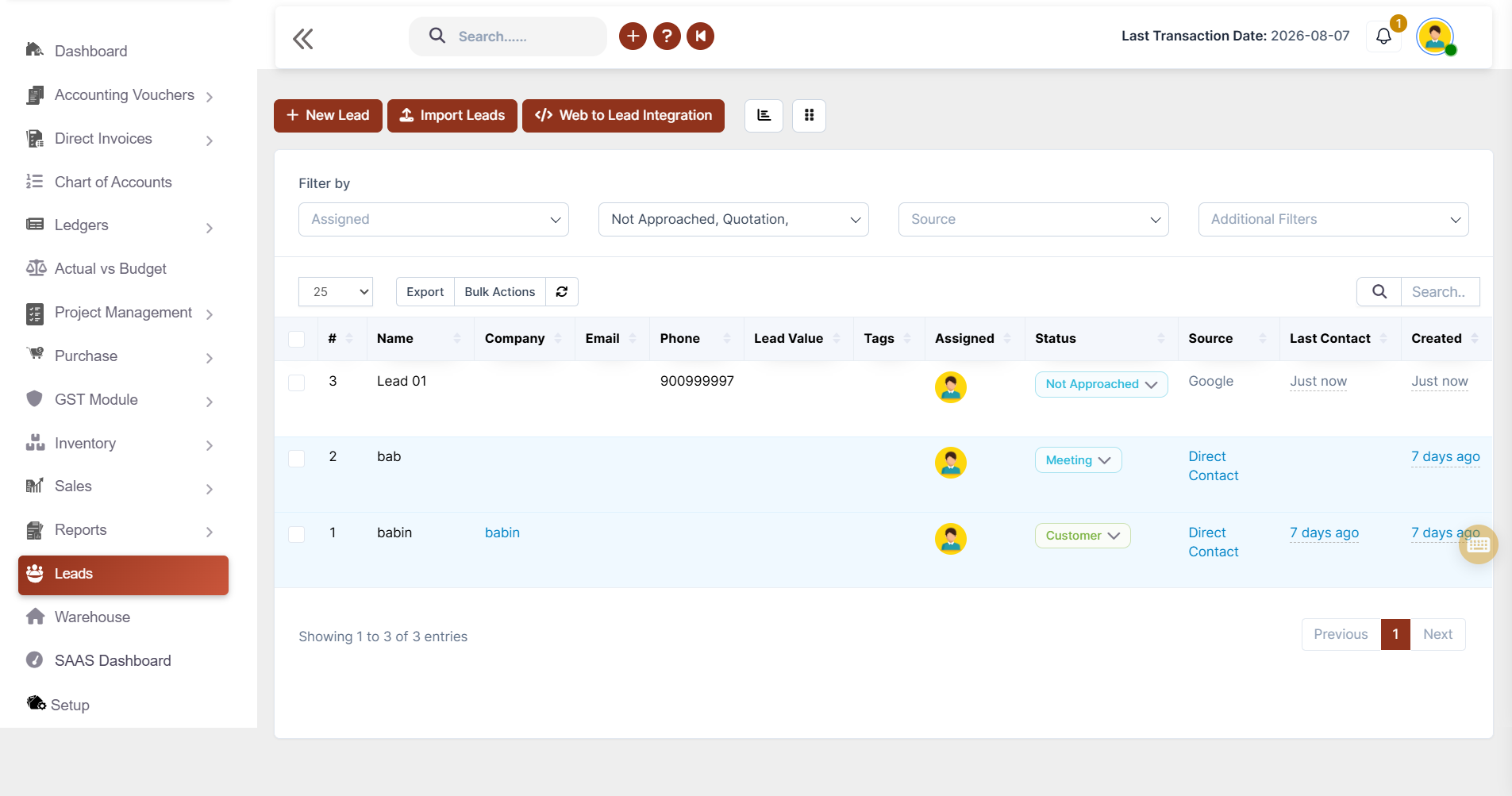Tick checkbox for bab row
This screenshot has height=796, width=1512.
297,459
